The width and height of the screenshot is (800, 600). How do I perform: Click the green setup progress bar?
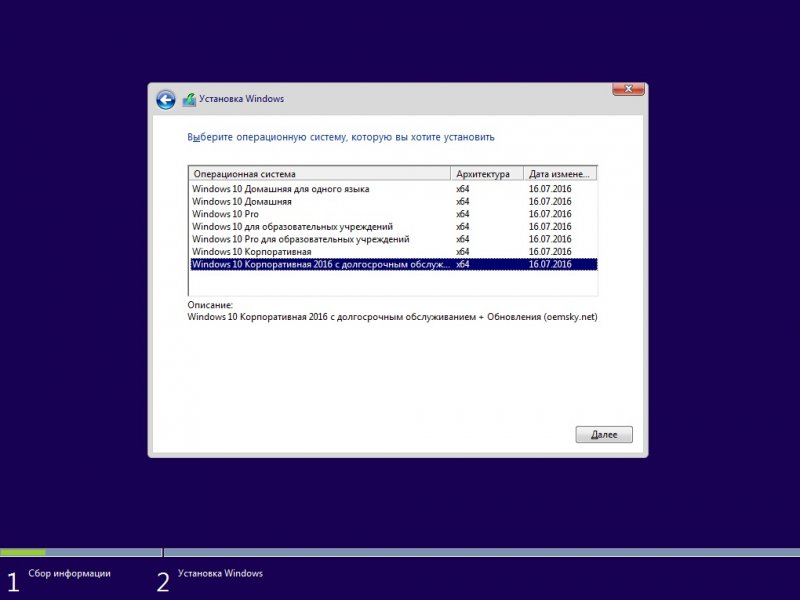(23, 553)
